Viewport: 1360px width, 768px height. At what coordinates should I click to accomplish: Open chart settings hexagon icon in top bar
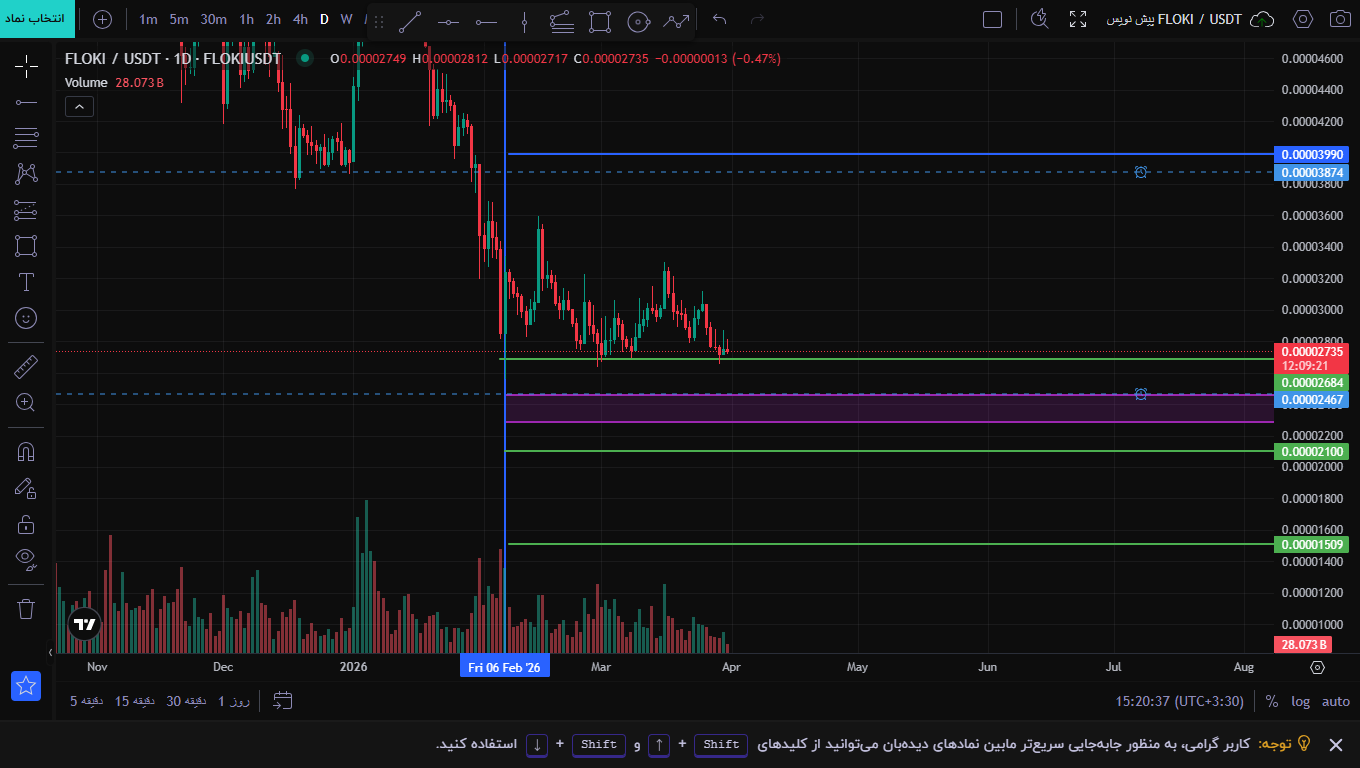click(1302, 19)
